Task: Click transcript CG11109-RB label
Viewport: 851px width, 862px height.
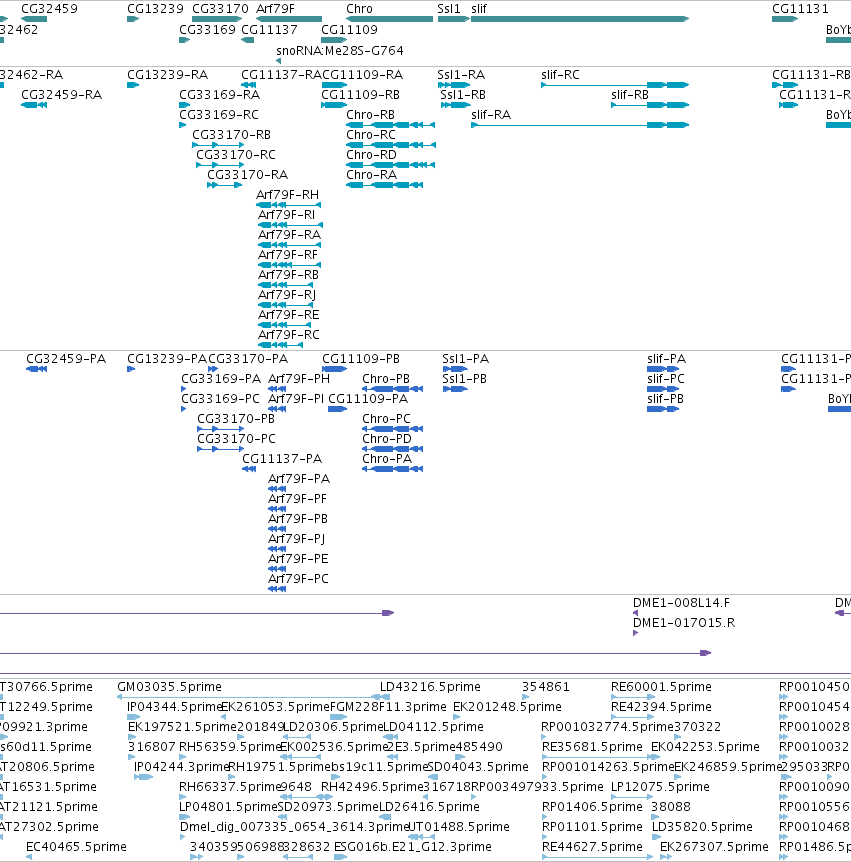Action: click(360, 95)
